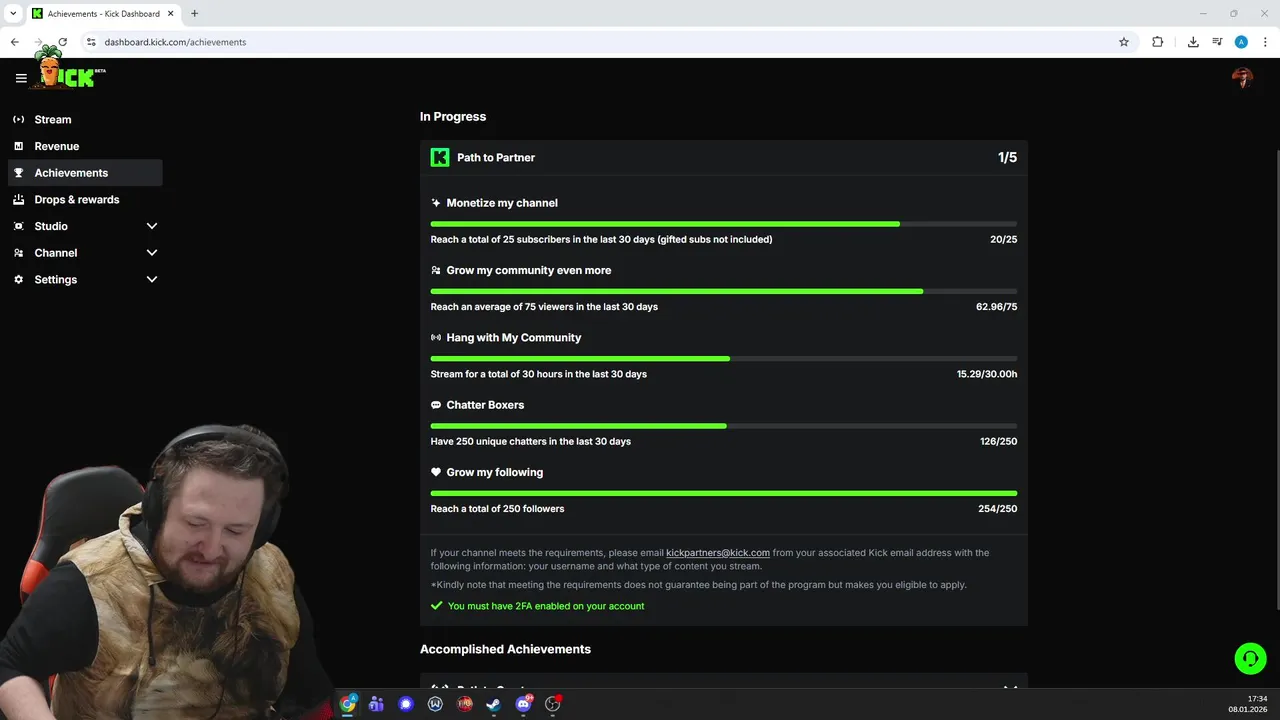Image resolution: width=1280 pixels, height=720 pixels.
Task: Open a new browser tab
Action: point(194,13)
